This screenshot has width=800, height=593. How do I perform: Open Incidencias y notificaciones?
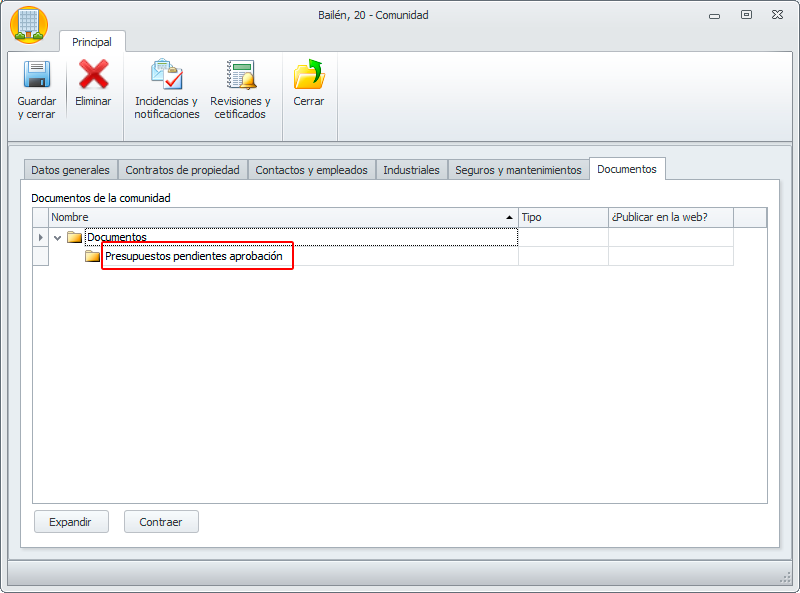[167, 89]
